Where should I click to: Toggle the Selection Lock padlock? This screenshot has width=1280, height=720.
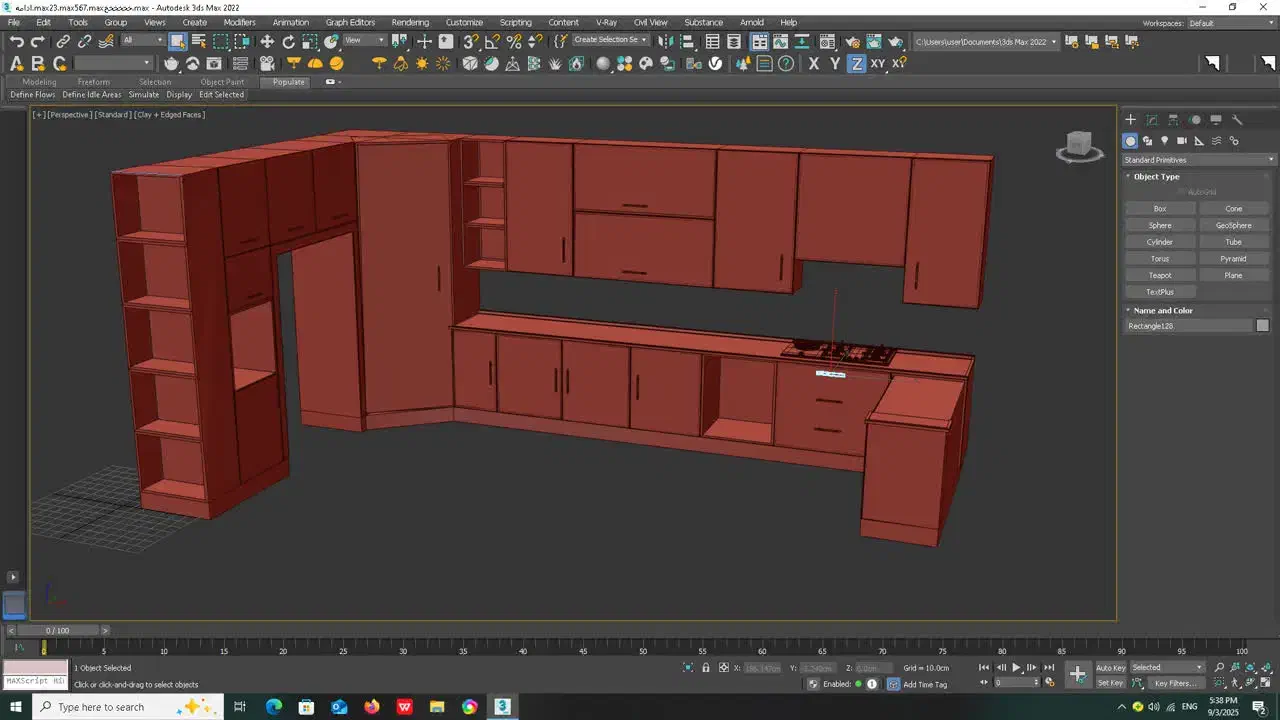[706, 667]
